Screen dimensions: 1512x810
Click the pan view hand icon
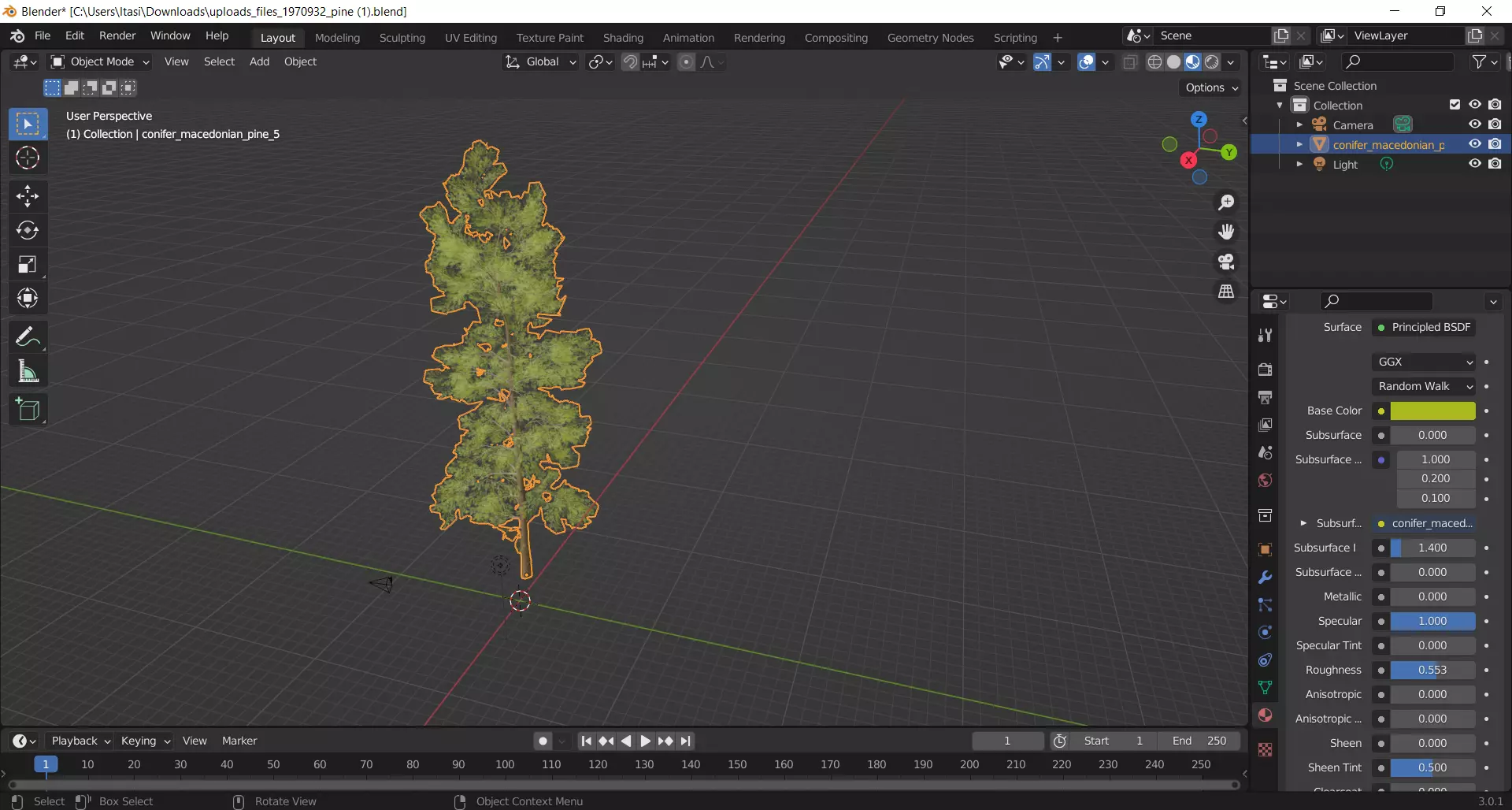click(x=1226, y=232)
